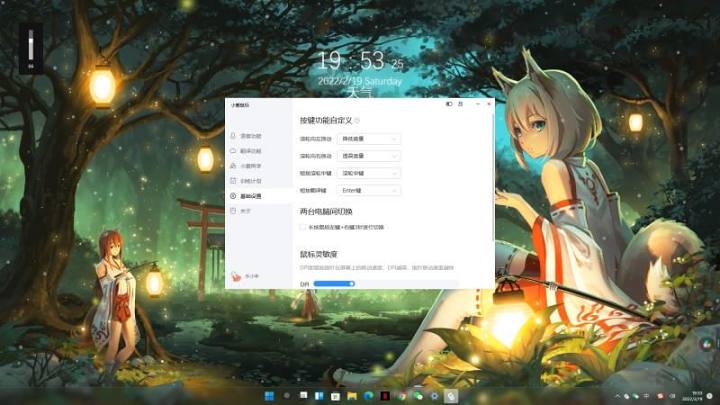Click the red mouse avatar at the sidebar bottom

point(236,276)
